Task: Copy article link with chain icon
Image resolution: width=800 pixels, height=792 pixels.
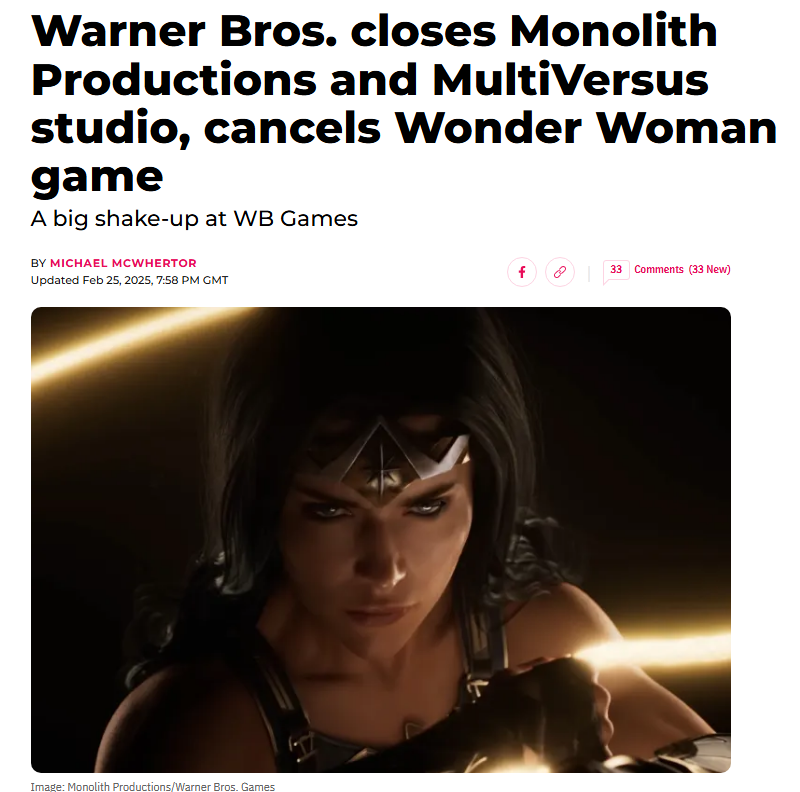Action: coord(560,272)
